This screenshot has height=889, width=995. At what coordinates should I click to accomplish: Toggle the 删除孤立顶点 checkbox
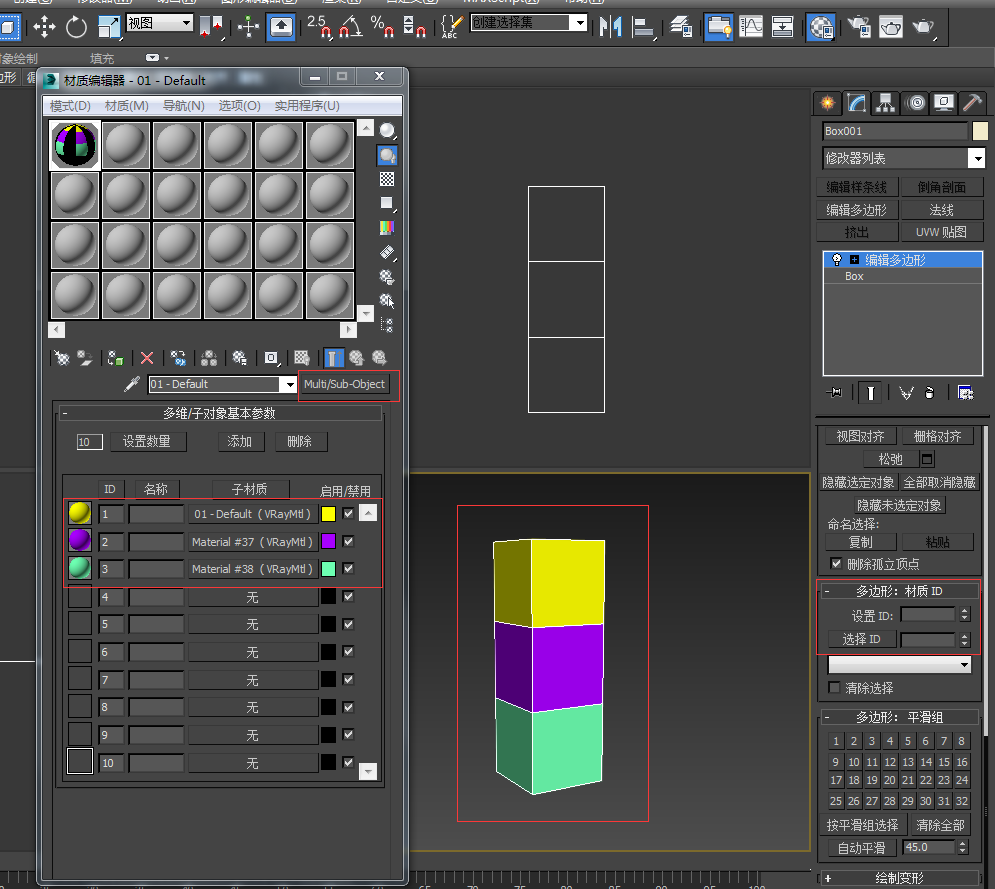836,564
